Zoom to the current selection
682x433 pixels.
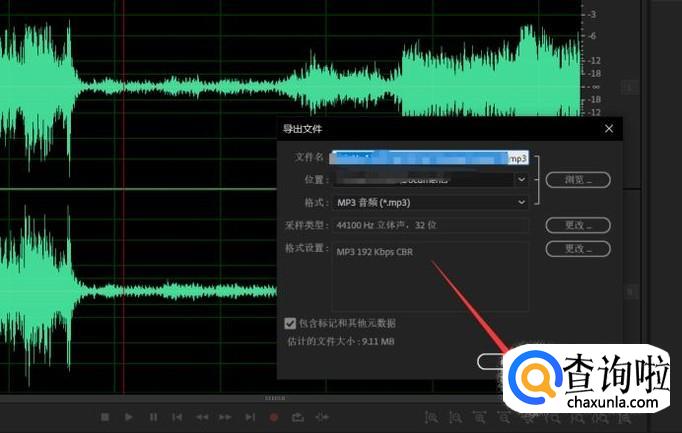click(x=602, y=418)
